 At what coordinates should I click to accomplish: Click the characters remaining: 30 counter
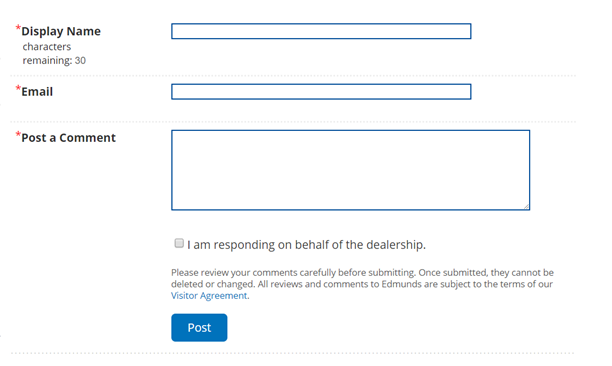point(54,53)
